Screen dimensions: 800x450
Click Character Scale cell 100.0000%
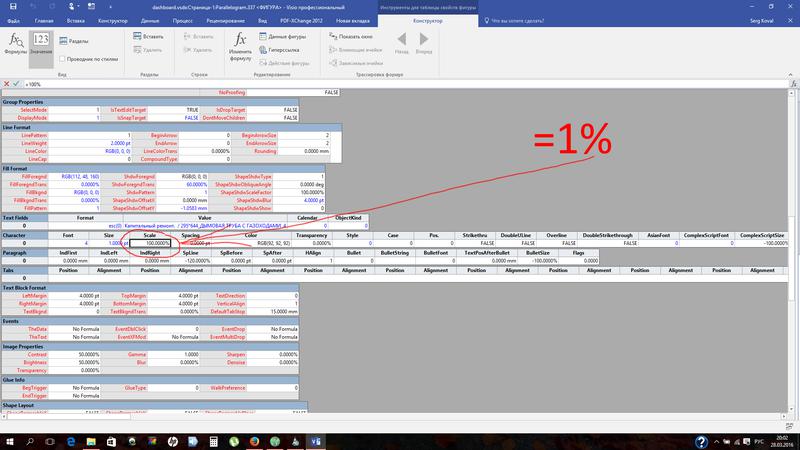150,243
